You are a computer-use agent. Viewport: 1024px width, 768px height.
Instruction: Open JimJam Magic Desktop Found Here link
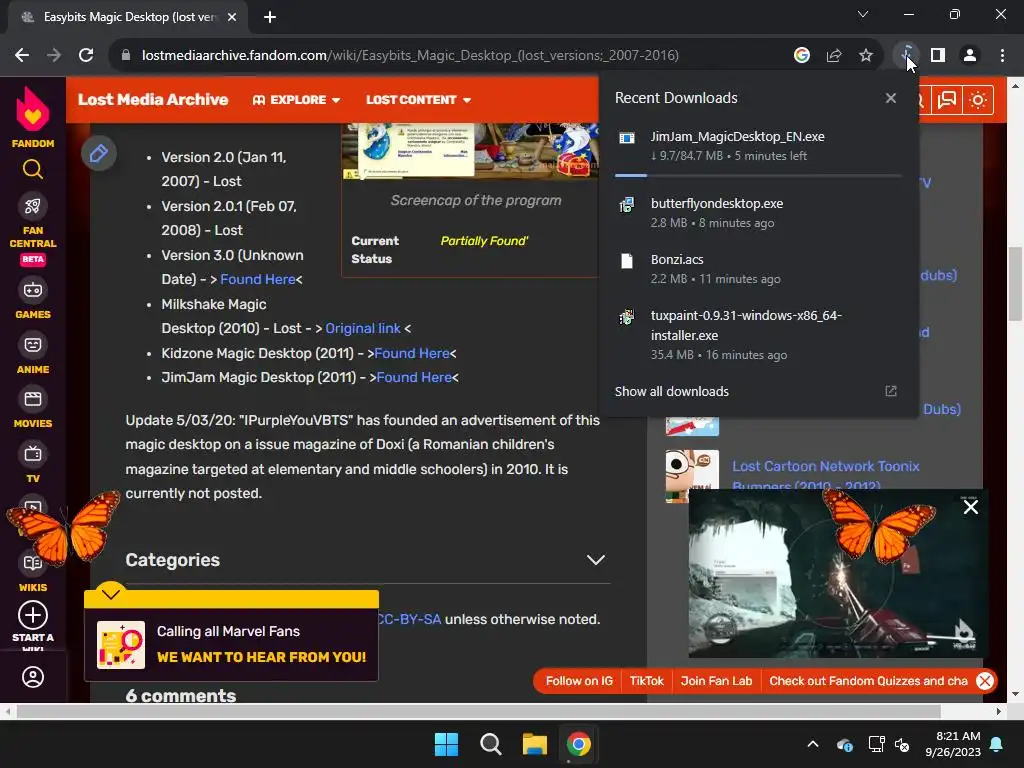[414, 377]
